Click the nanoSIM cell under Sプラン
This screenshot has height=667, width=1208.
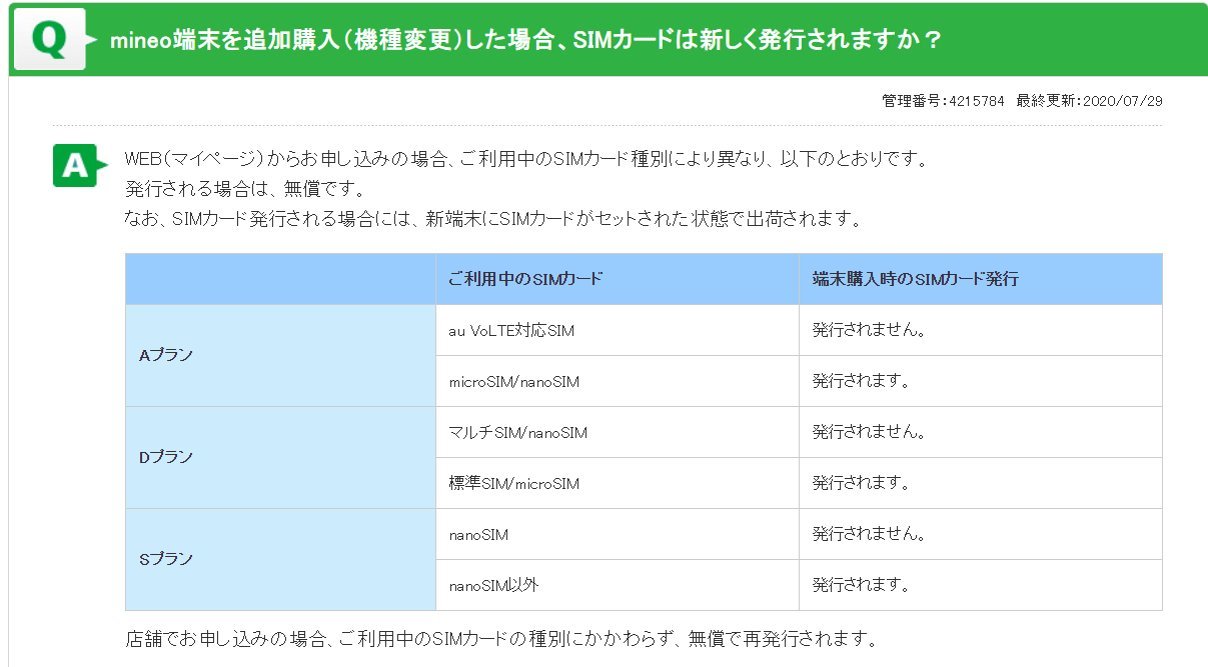pyautogui.click(x=617, y=534)
